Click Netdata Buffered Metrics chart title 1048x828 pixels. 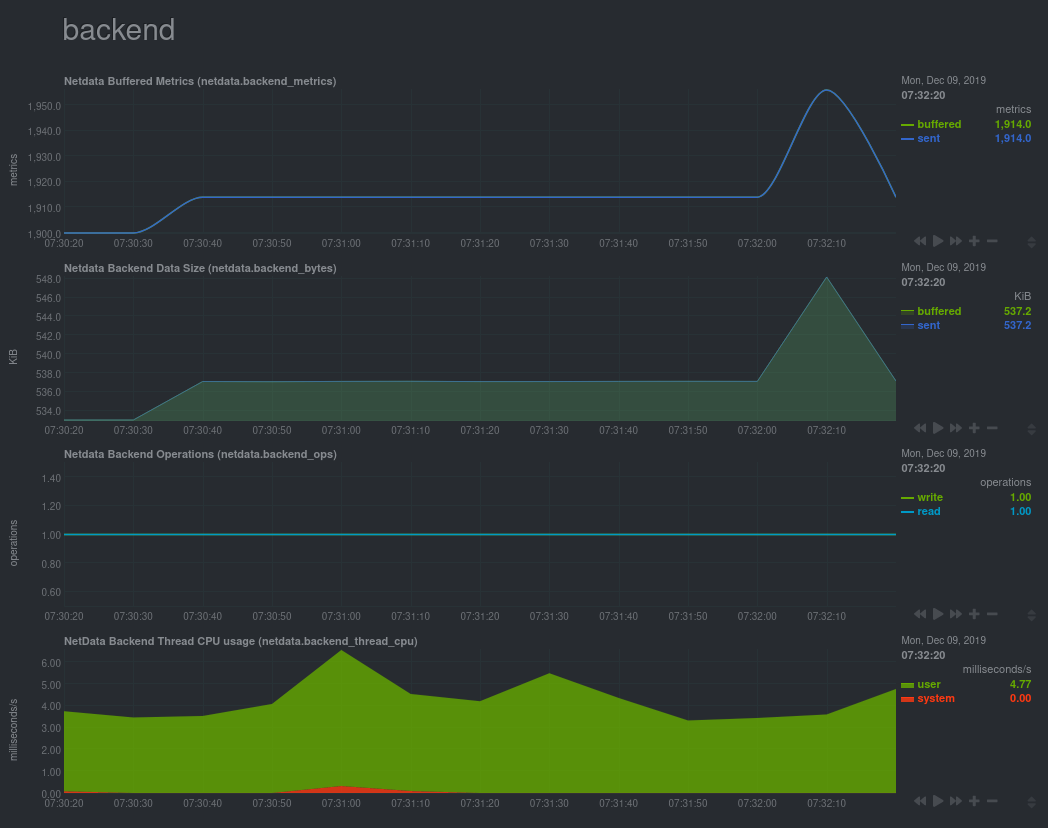200,81
